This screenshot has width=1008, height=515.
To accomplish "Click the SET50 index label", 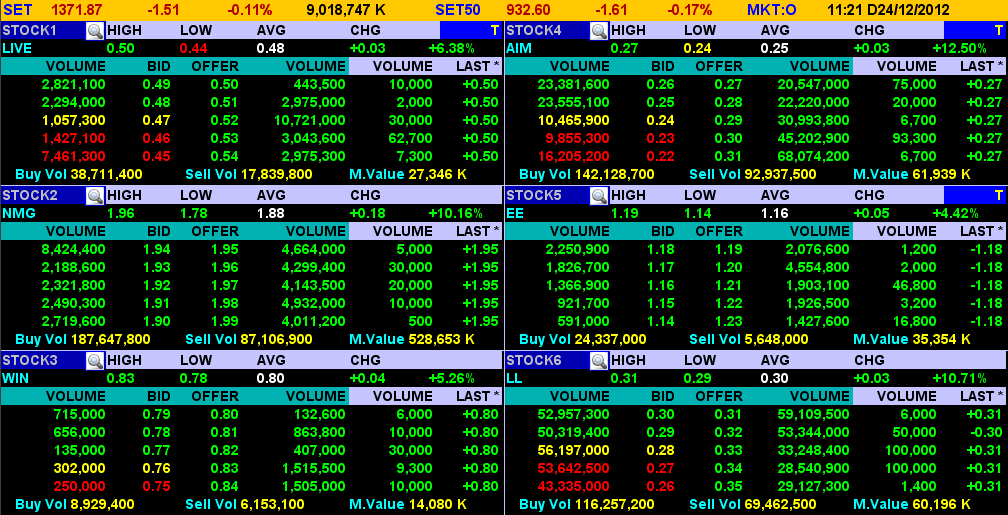I will click(x=457, y=10).
